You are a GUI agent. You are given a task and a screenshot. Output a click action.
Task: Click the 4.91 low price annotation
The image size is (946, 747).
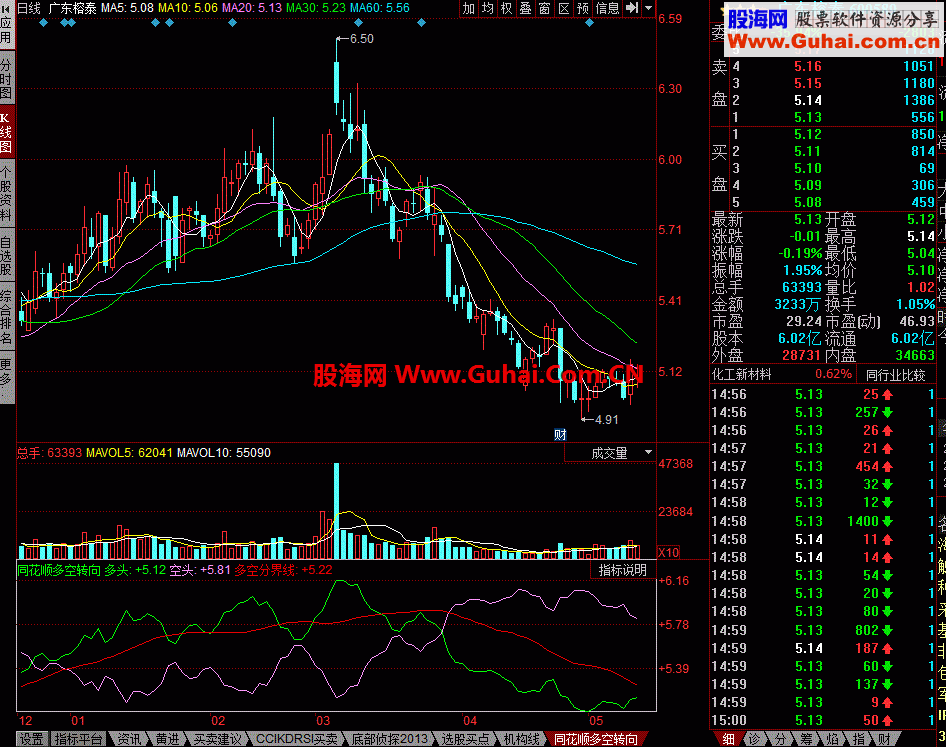click(606, 420)
